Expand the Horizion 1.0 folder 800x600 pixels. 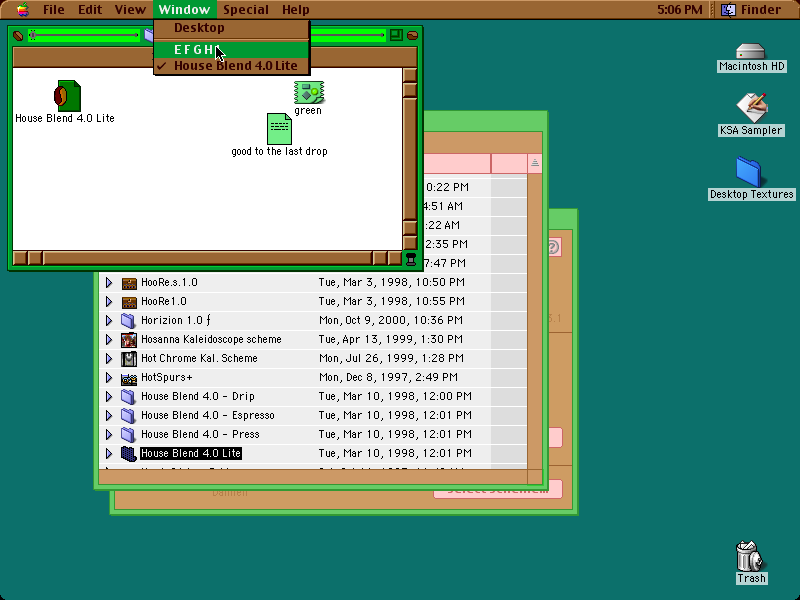point(109,320)
